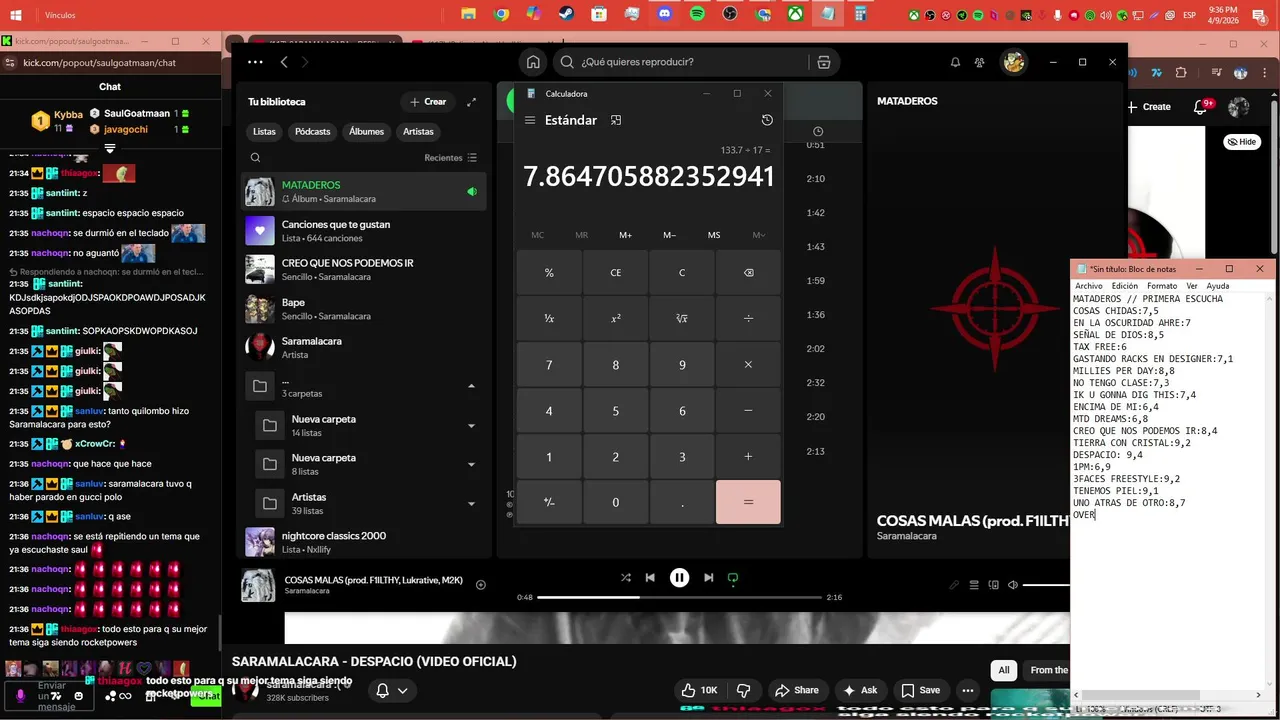Open the Spotify three-dots menu

255,62
